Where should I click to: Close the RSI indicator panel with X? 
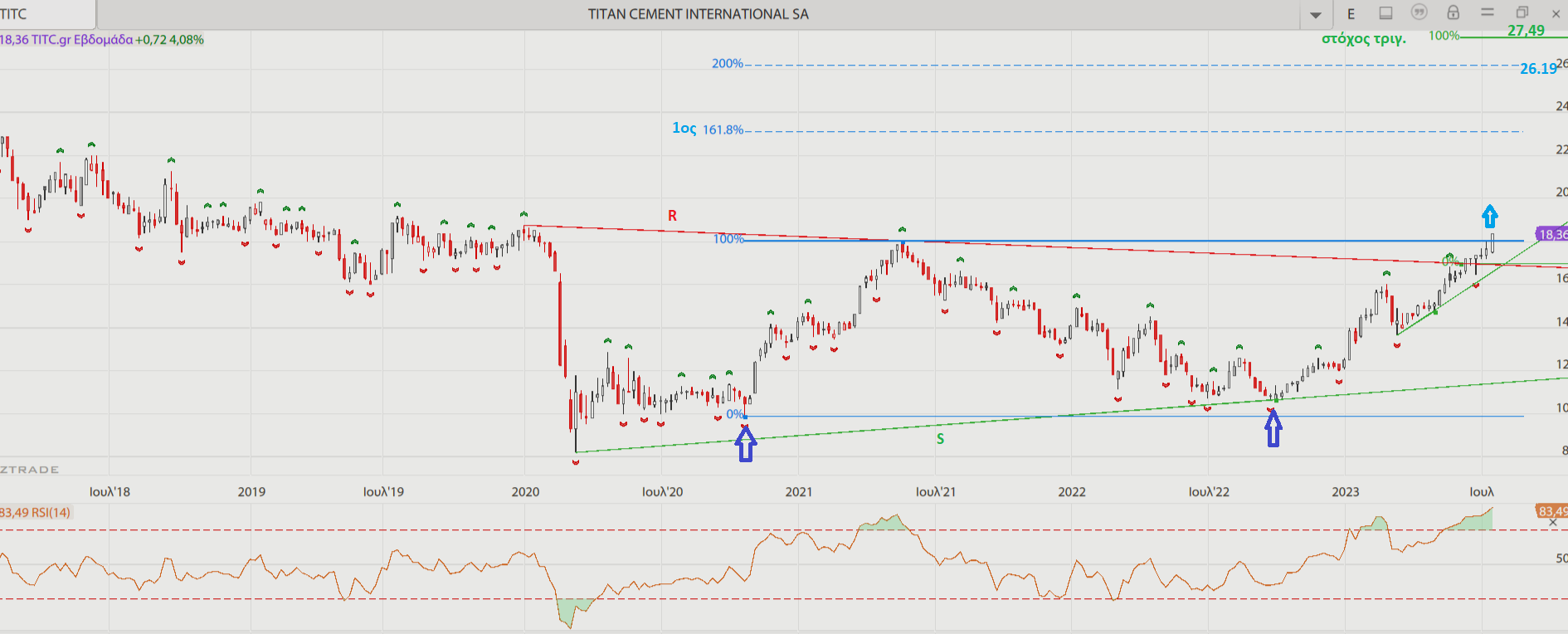click(x=1553, y=523)
